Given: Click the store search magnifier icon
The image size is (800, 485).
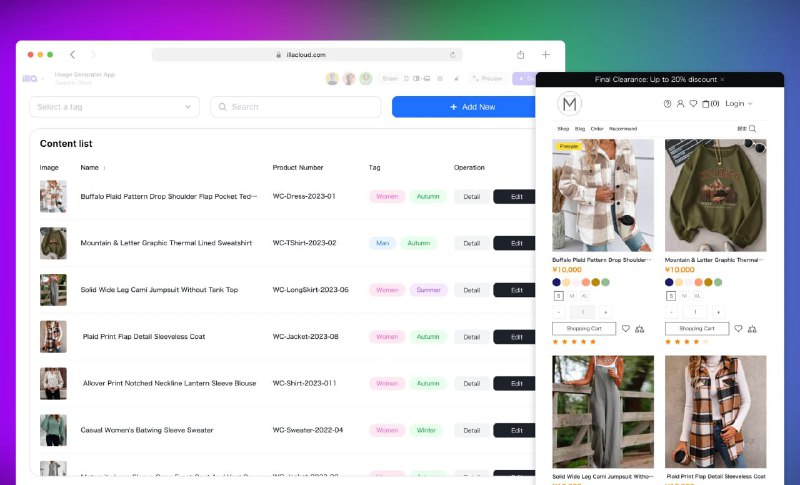Looking at the screenshot, I should coord(753,129).
